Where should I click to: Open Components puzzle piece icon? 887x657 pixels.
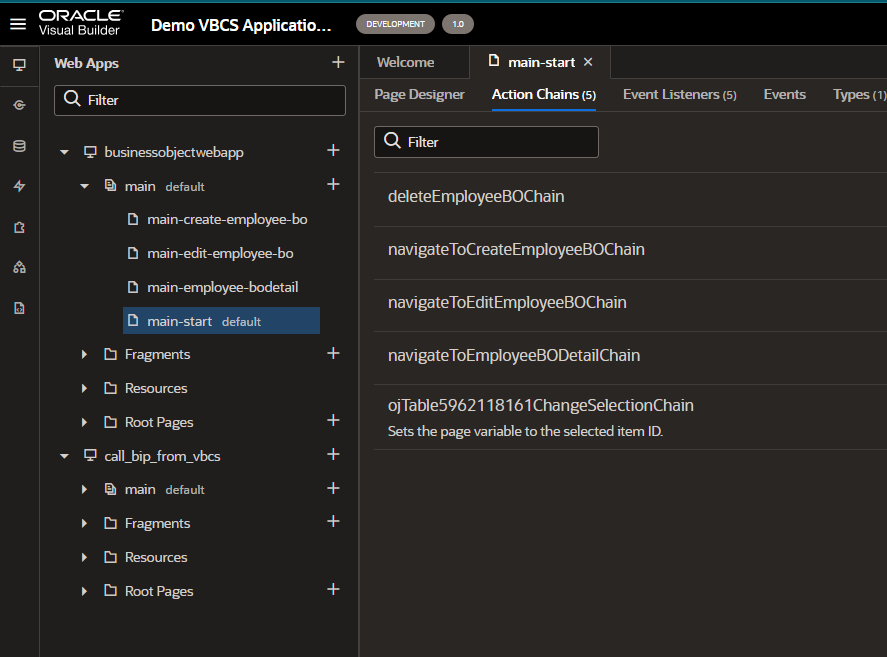click(19, 227)
